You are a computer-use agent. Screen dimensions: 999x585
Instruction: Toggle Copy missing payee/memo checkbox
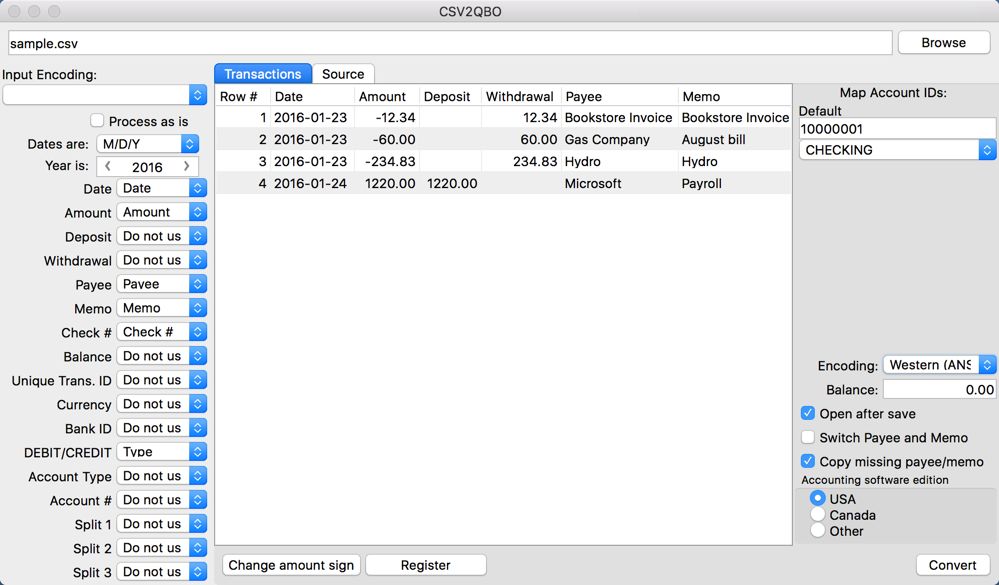[x=808, y=461]
